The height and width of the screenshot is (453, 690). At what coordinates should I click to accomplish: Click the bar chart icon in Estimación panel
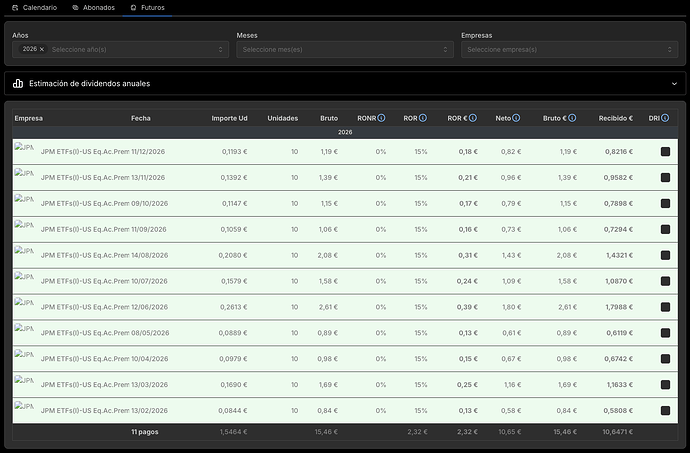19,84
